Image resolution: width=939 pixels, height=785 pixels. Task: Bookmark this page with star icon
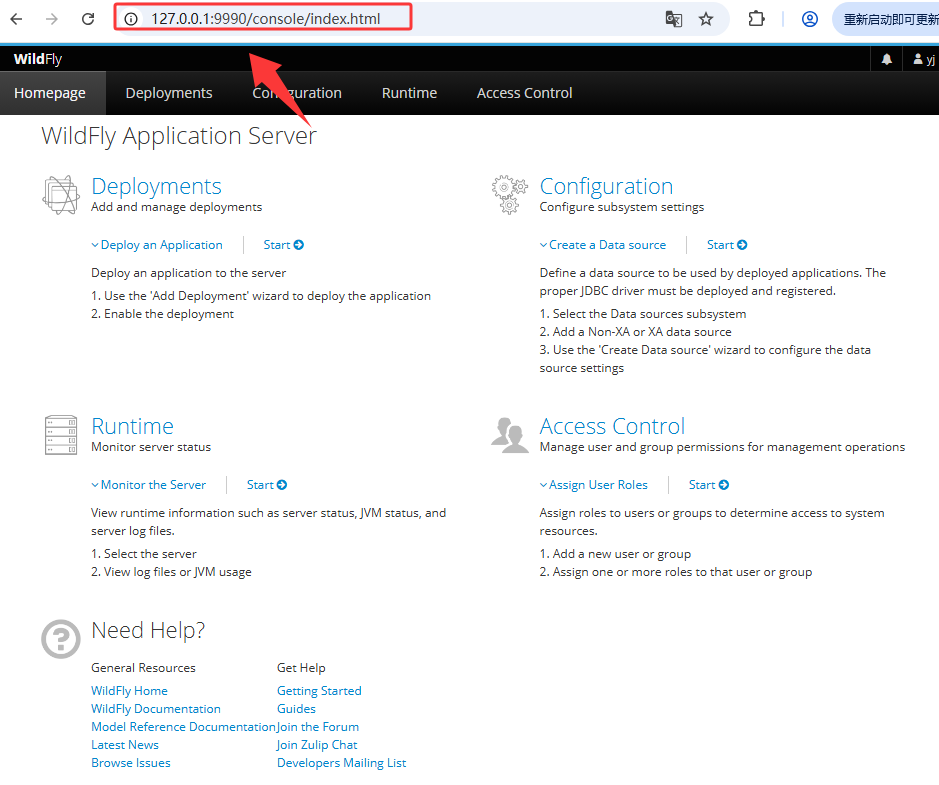click(x=706, y=19)
